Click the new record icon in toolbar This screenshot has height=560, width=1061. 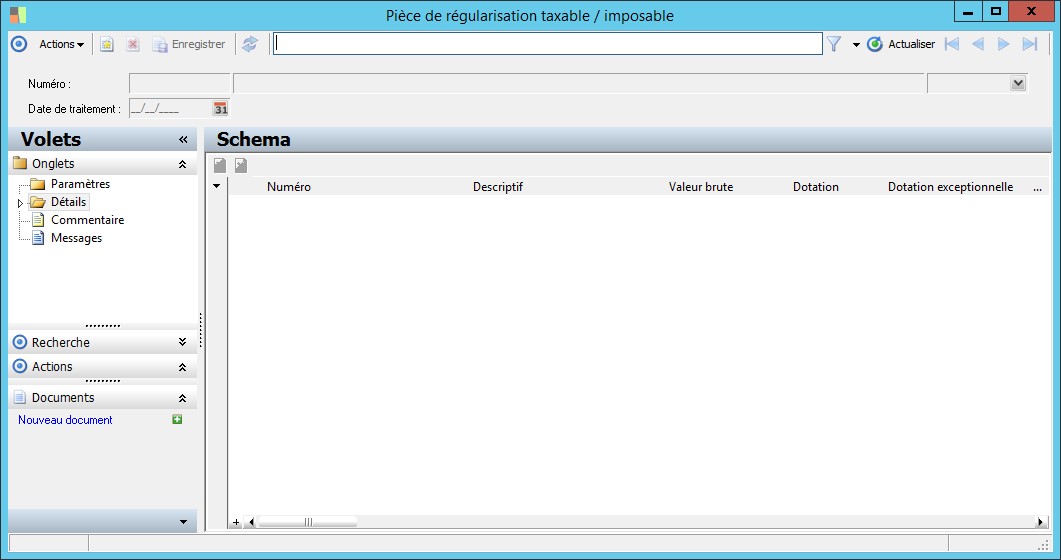pos(107,44)
